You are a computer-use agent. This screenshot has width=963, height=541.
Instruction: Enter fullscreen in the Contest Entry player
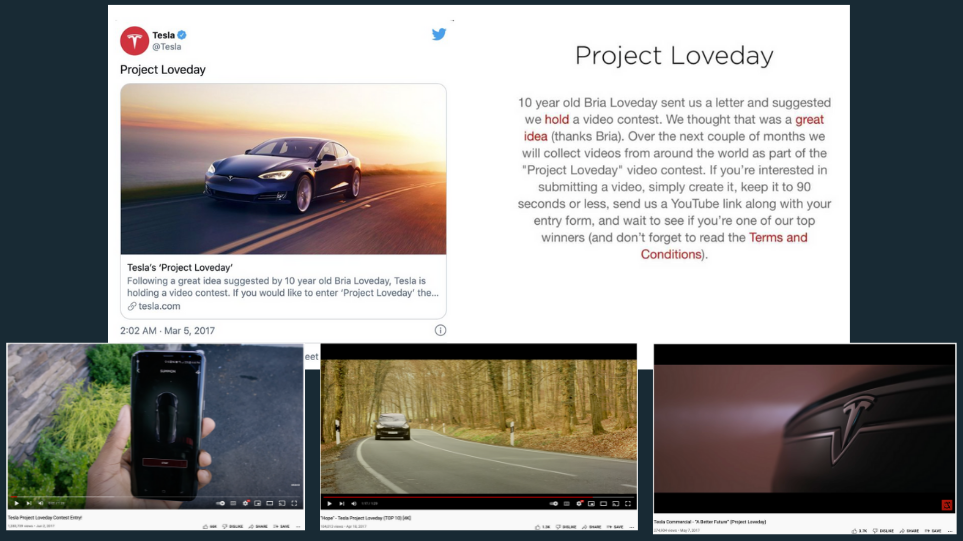294,503
